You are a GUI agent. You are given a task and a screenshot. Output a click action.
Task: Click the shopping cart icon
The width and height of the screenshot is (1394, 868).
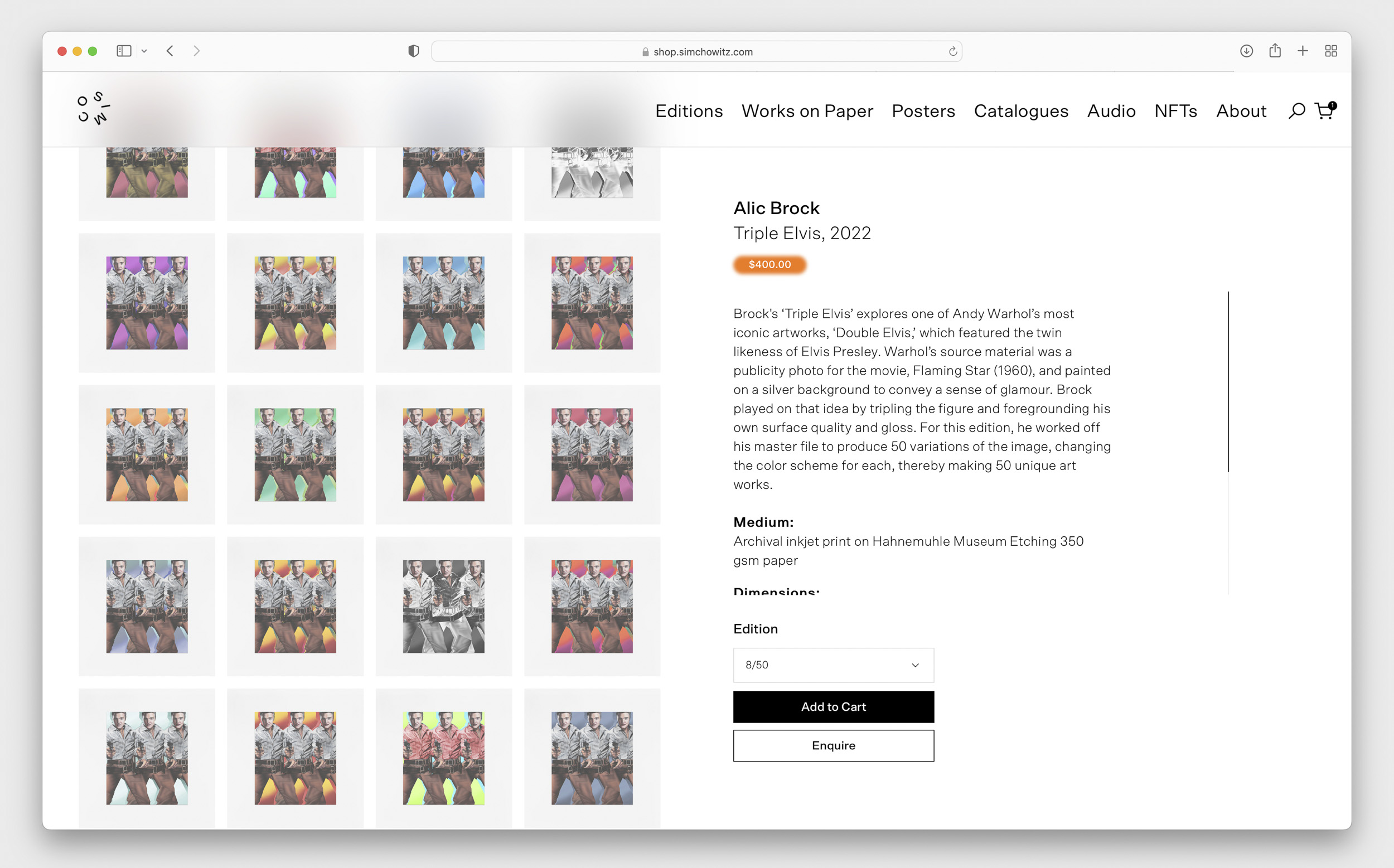[1324, 111]
